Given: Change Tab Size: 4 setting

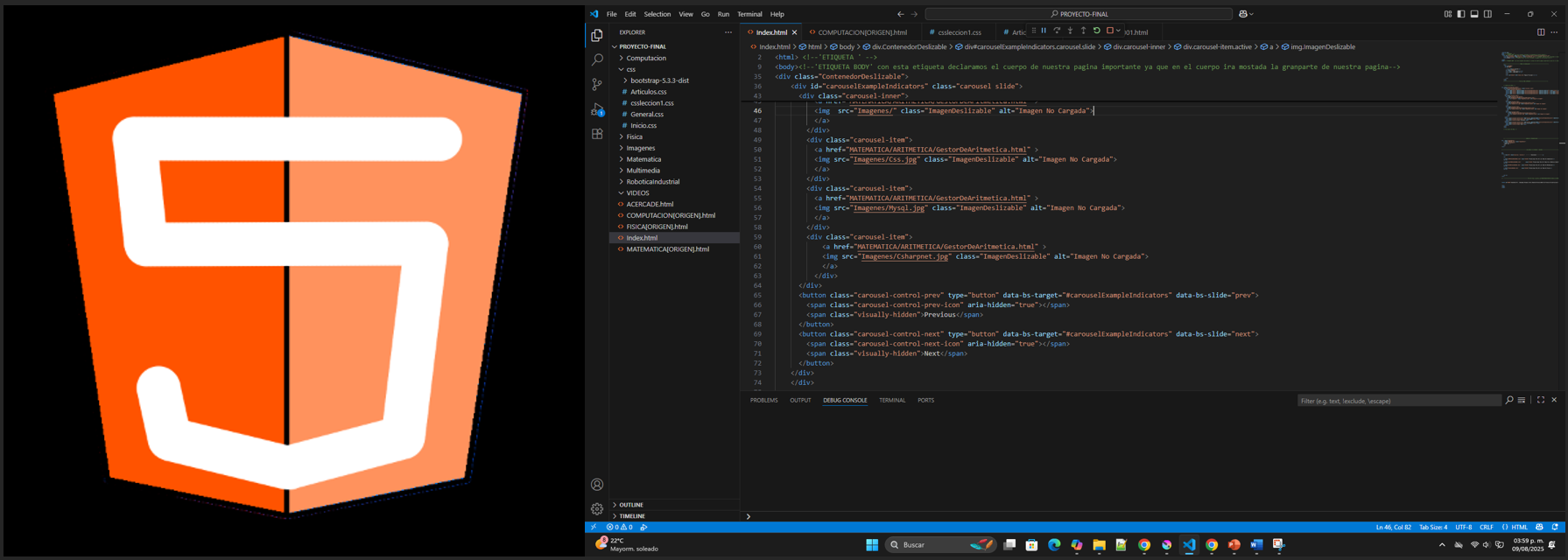Looking at the screenshot, I should 1433,528.
